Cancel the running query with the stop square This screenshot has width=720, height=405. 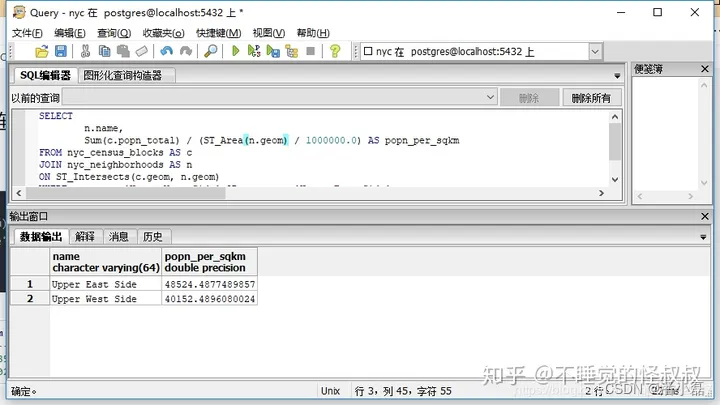(311, 51)
